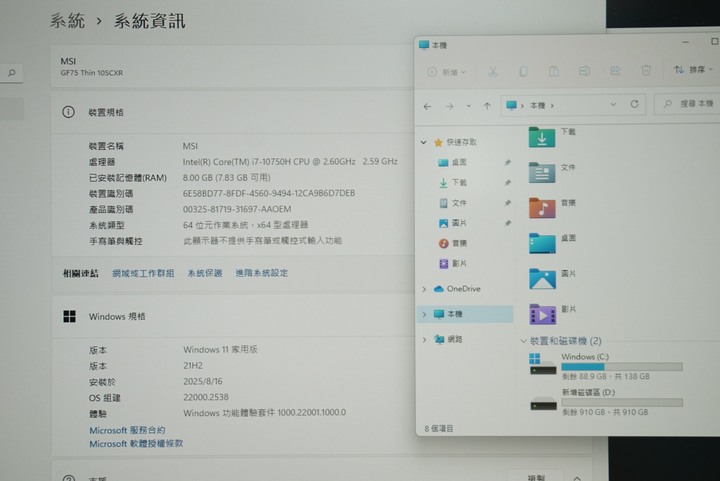Open the 音樂 folder icon in main pane
Screen dimensions: 720x481
pyautogui.click(x=542, y=208)
